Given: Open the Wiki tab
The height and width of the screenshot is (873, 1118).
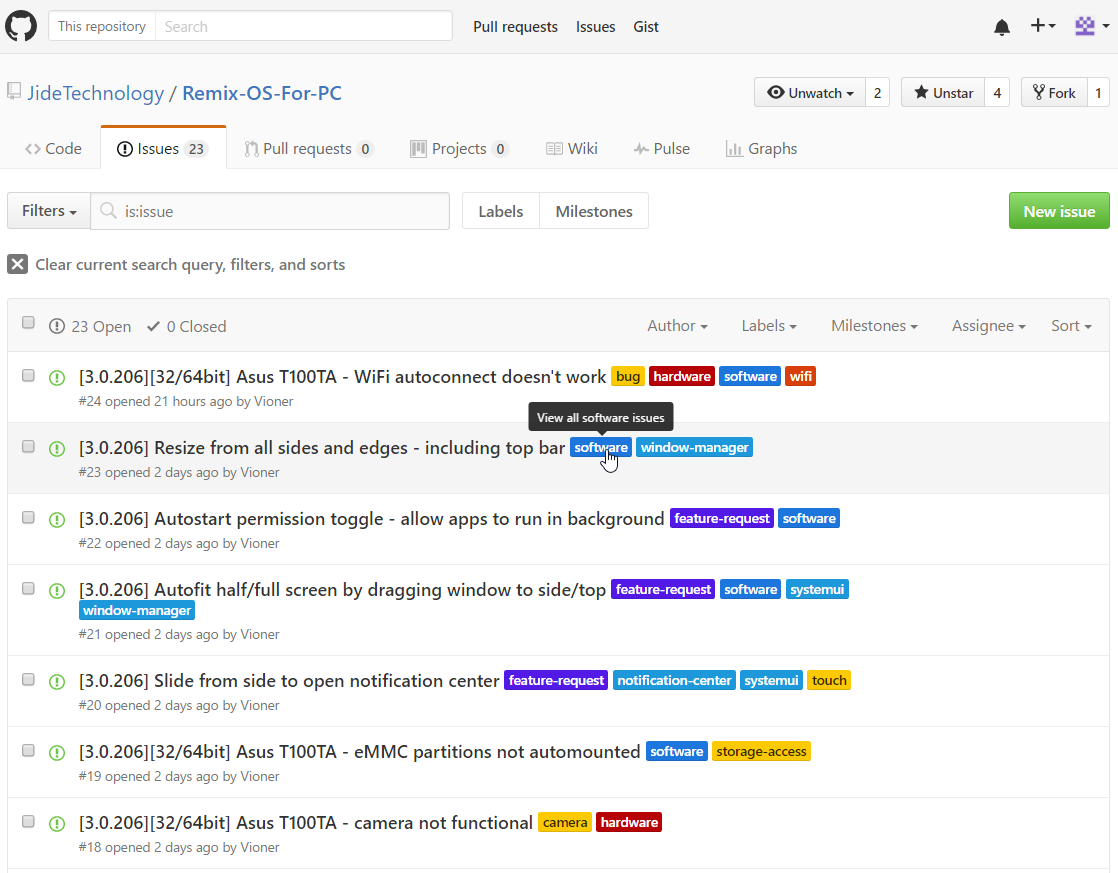Looking at the screenshot, I should click(572, 148).
